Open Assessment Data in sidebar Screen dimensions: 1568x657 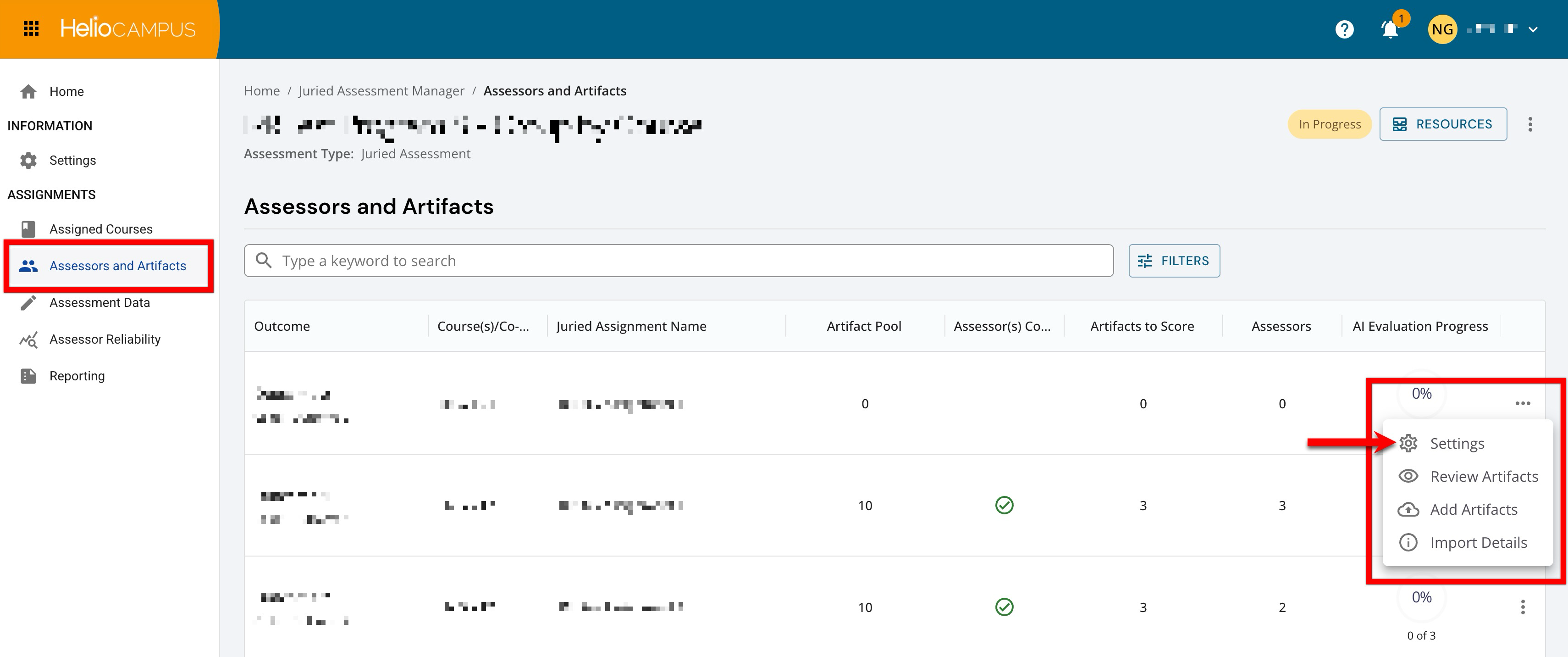tap(99, 303)
